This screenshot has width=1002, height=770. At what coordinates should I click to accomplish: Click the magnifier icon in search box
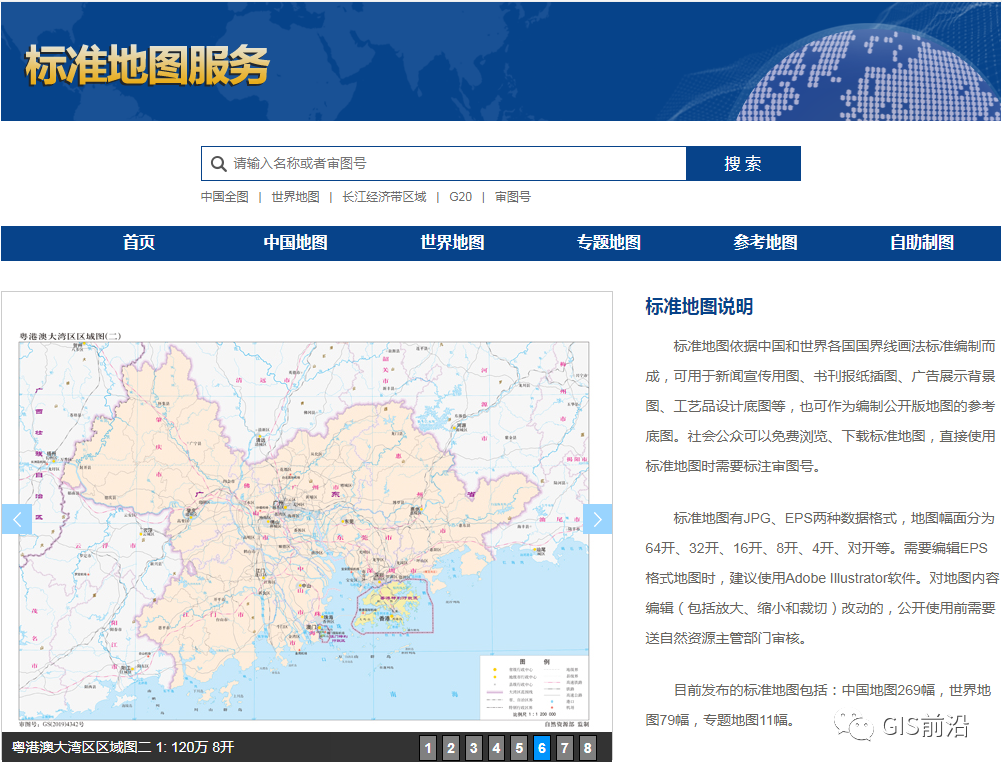[x=219, y=164]
